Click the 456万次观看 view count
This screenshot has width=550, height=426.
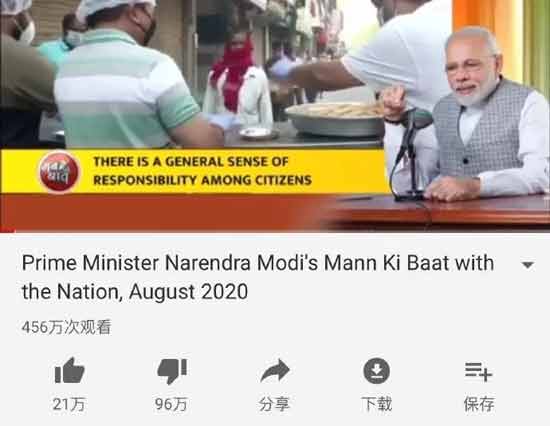[66, 327]
